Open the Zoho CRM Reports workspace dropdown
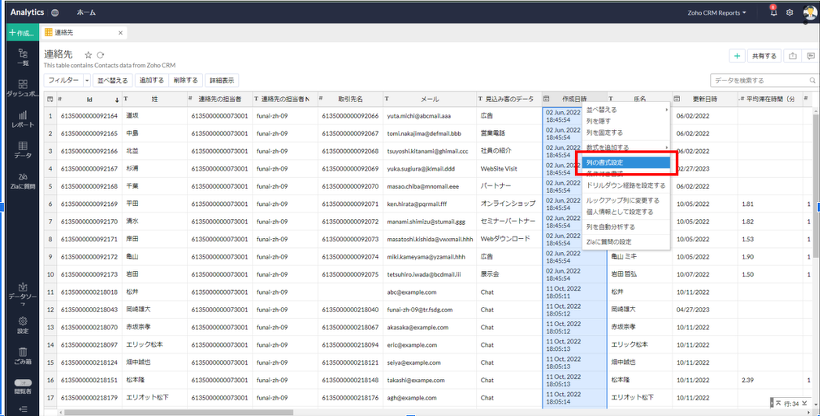This screenshot has height=416, width=820. point(716,13)
